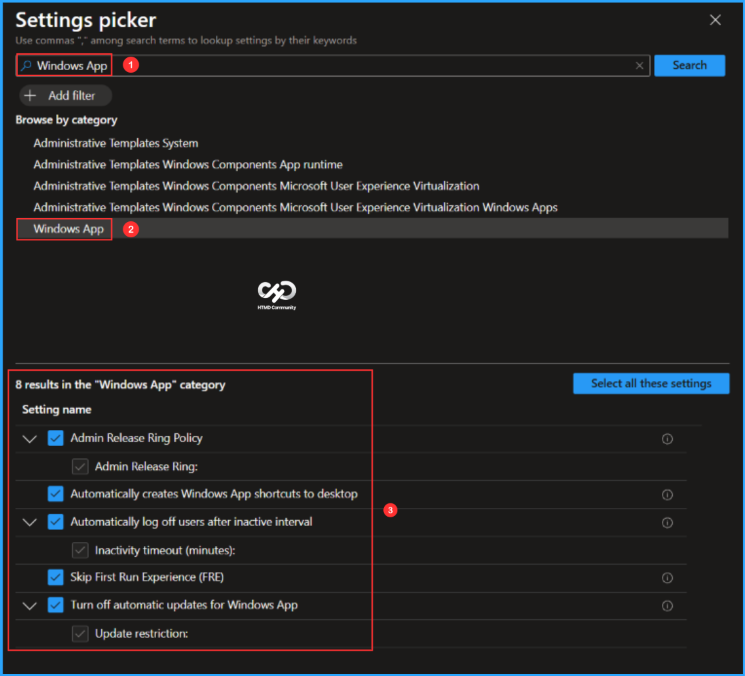Screen dimensions: 745x676
Task: Collapse Turn off automatic updates row
Action: click(x=30, y=606)
